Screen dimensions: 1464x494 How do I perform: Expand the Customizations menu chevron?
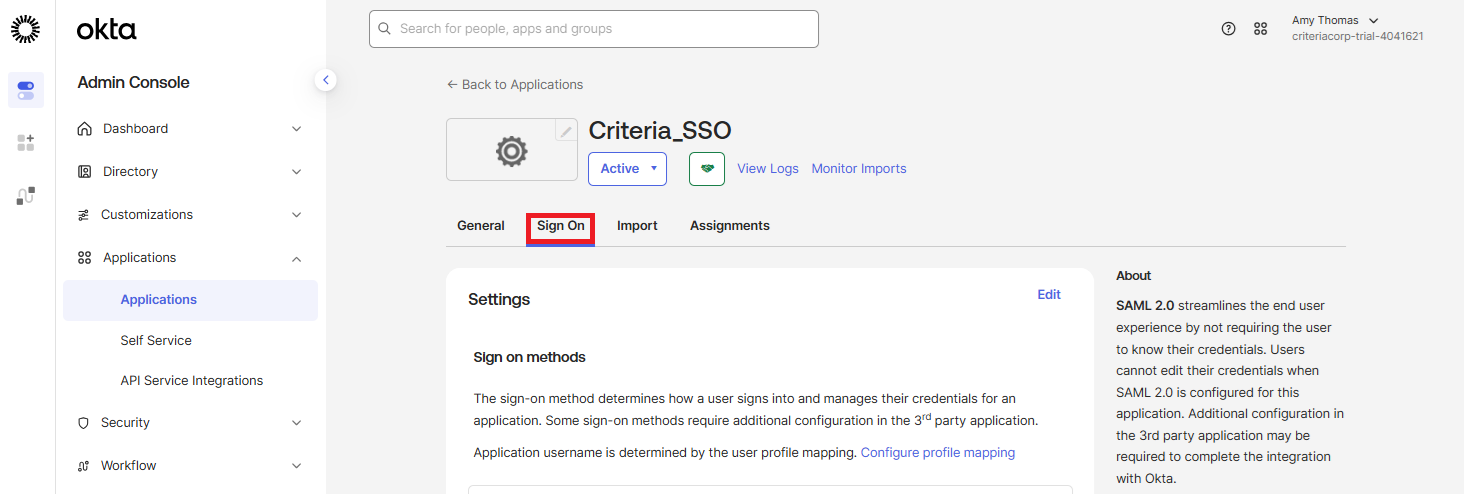296,215
